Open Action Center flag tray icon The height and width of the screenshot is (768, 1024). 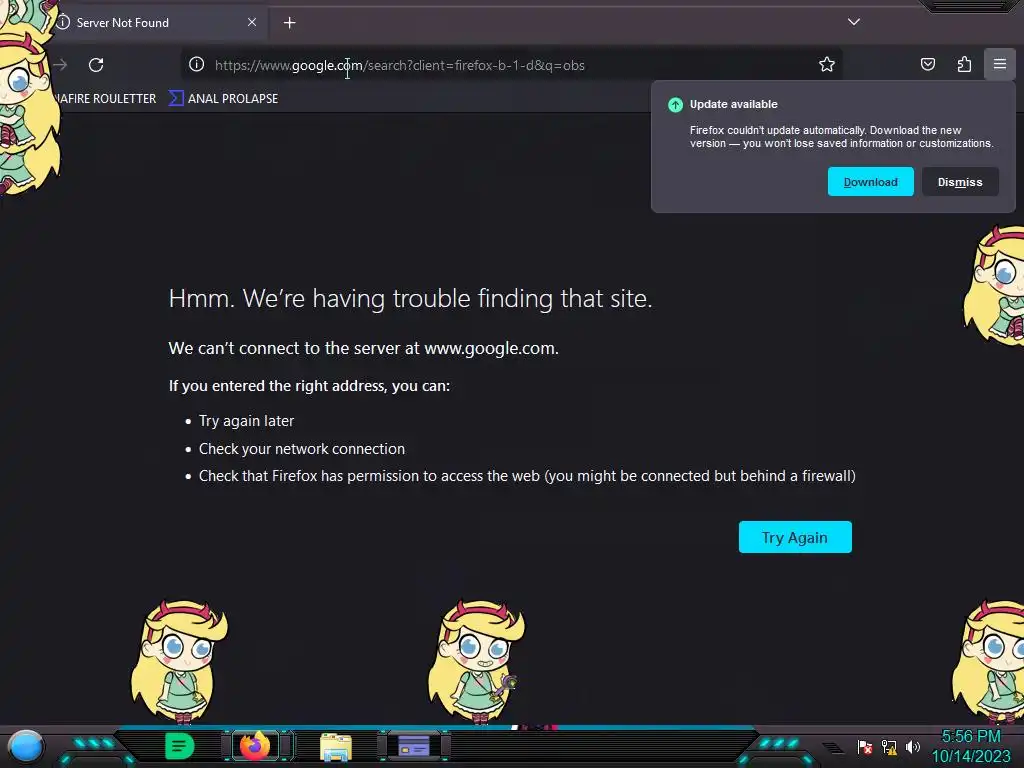[865, 747]
